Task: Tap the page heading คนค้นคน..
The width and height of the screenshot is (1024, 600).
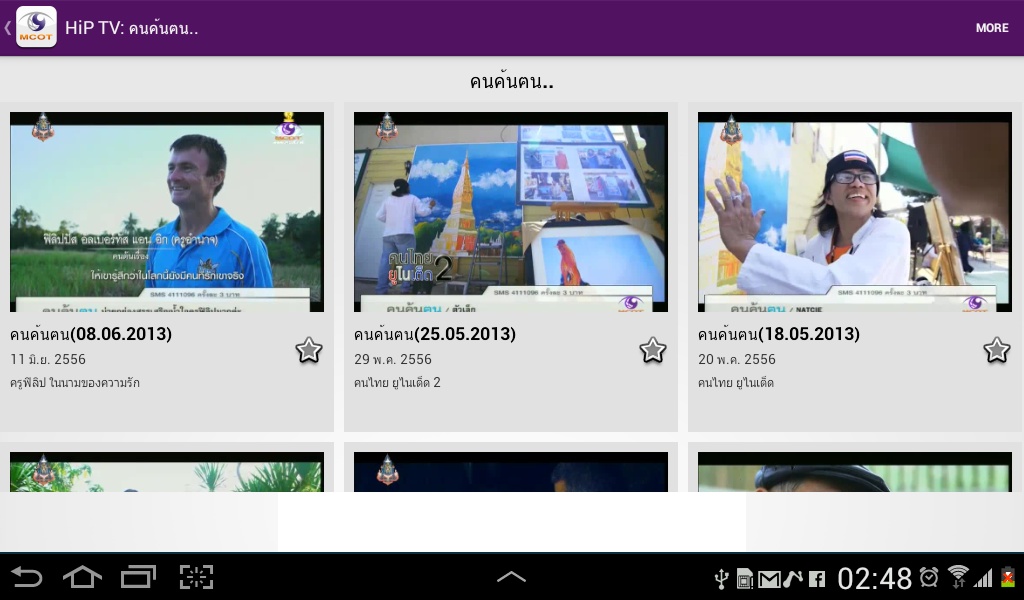Action: 511,82
